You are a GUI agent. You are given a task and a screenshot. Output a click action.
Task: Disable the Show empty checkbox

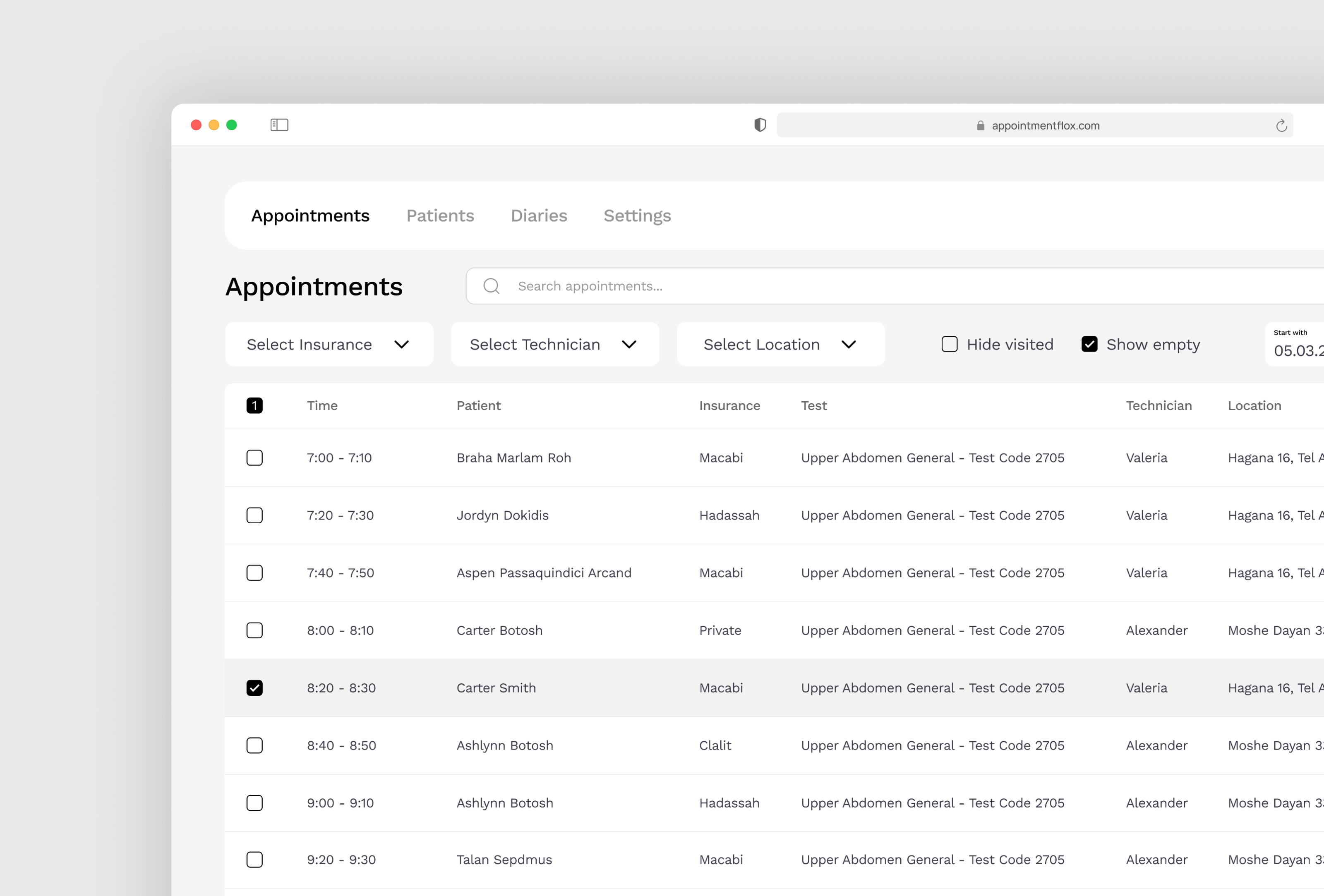tap(1090, 344)
